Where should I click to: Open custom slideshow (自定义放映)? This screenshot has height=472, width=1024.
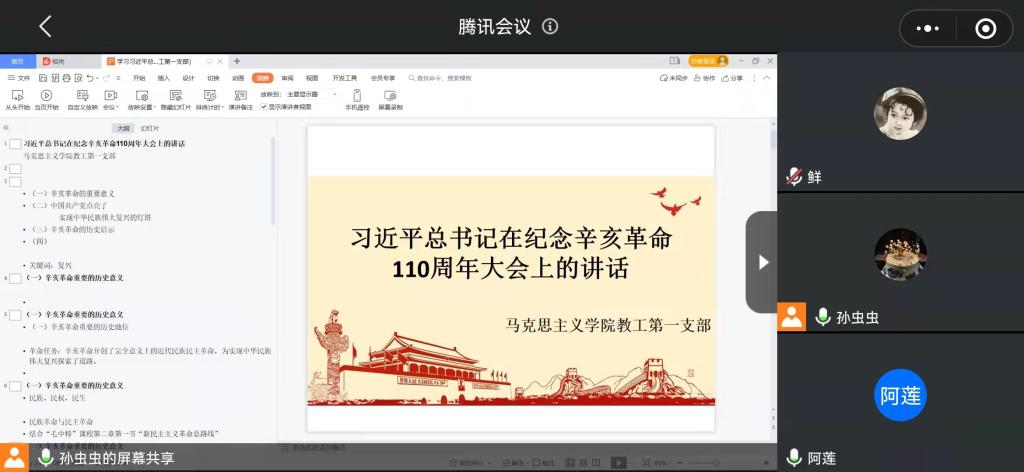[82, 97]
